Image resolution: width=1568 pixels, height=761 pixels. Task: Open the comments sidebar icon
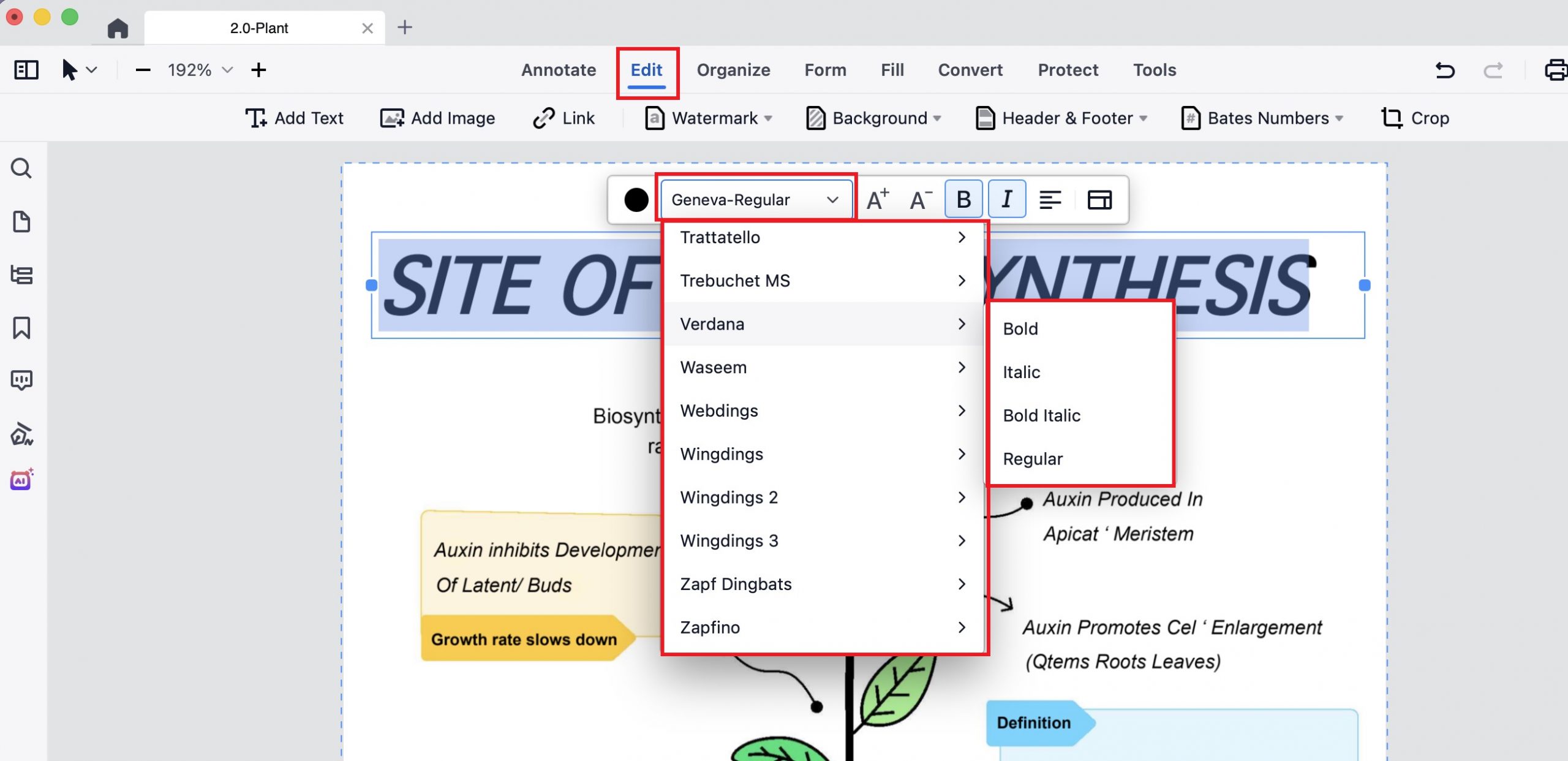[x=22, y=380]
